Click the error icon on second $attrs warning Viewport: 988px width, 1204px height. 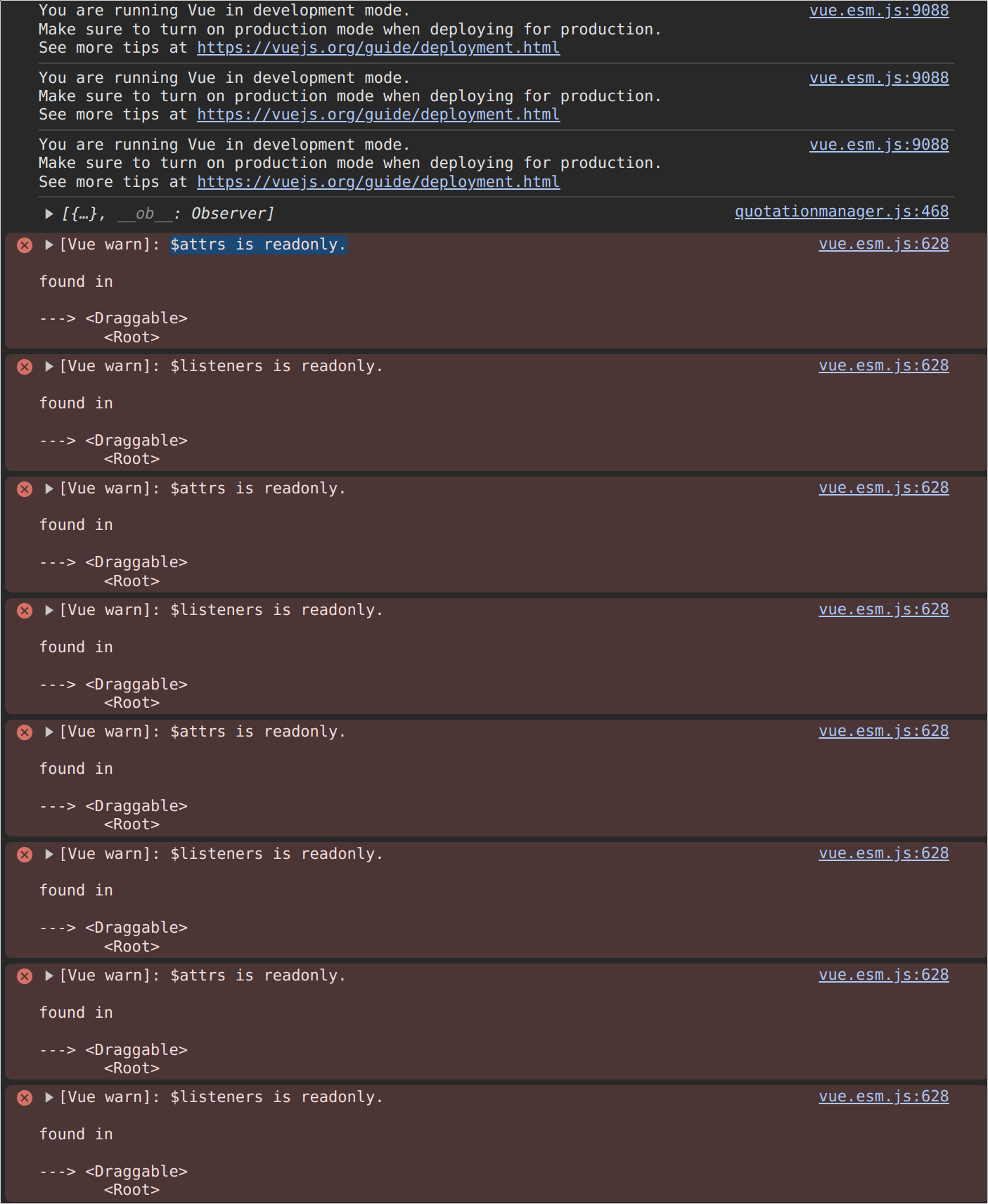(25, 489)
